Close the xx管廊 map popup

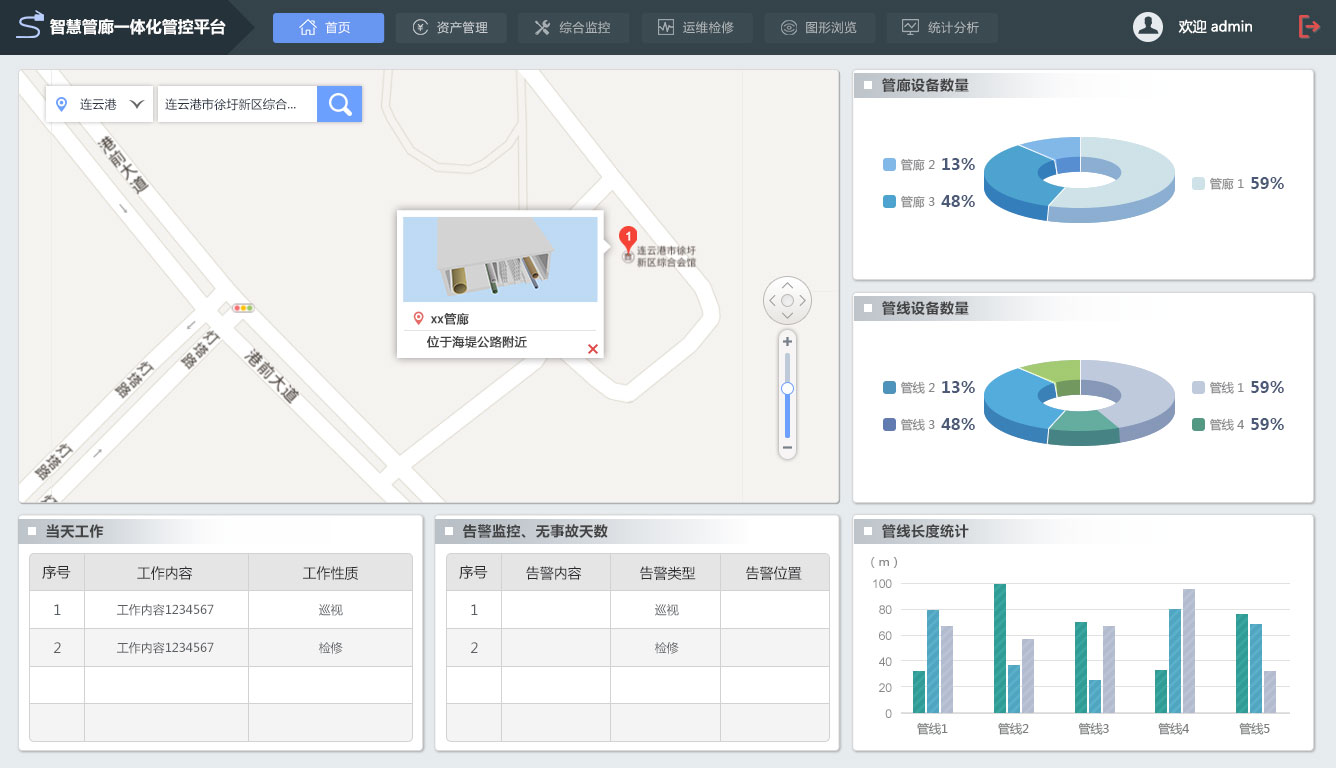pos(593,349)
